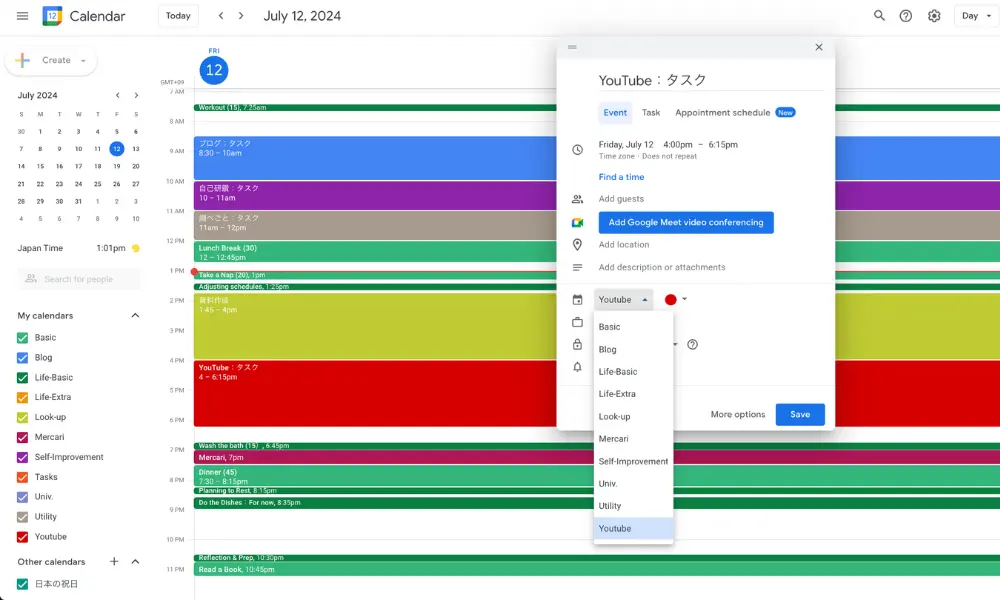The width and height of the screenshot is (1000, 600).
Task: Click the guests people icon
Action: [x=577, y=199]
